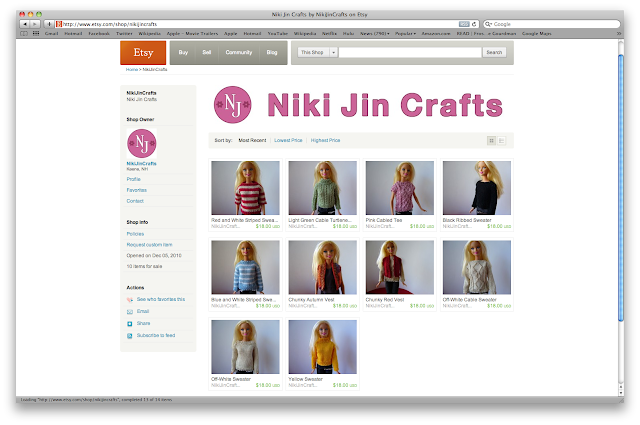Click the NikiJinCrafts owner name link

coord(141,164)
